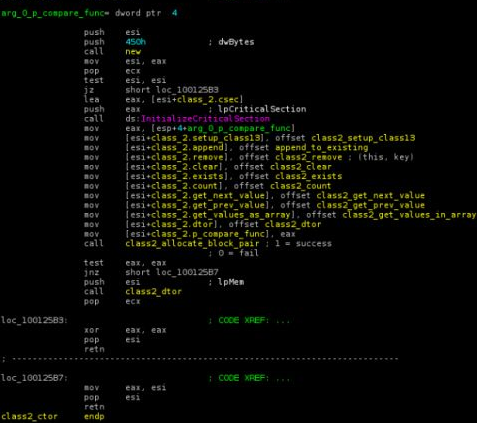Jump to 'class2_get_next_value' offset name
The image size is (477, 423).
click(371, 196)
